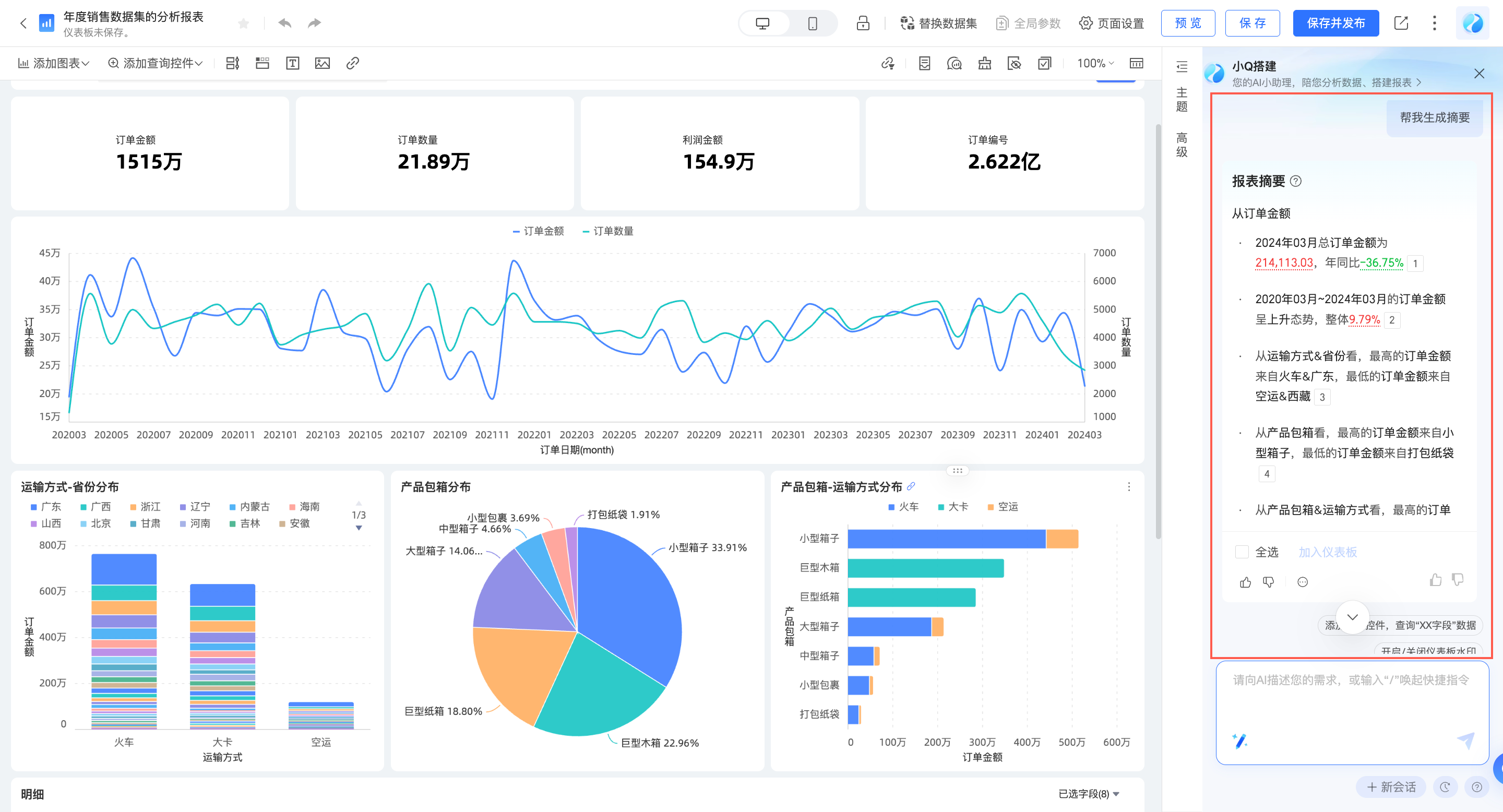Check the 全选 checkbox
Image resolution: width=1503 pixels, height=812 pixels.
[1242, 552]
